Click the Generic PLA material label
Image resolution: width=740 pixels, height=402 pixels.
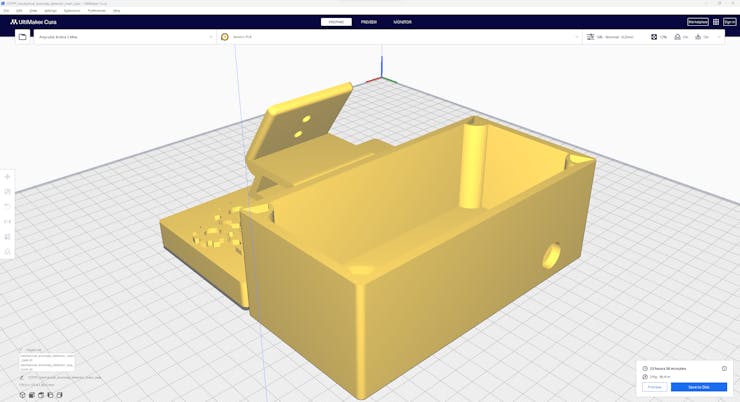(x=242, y=37)
